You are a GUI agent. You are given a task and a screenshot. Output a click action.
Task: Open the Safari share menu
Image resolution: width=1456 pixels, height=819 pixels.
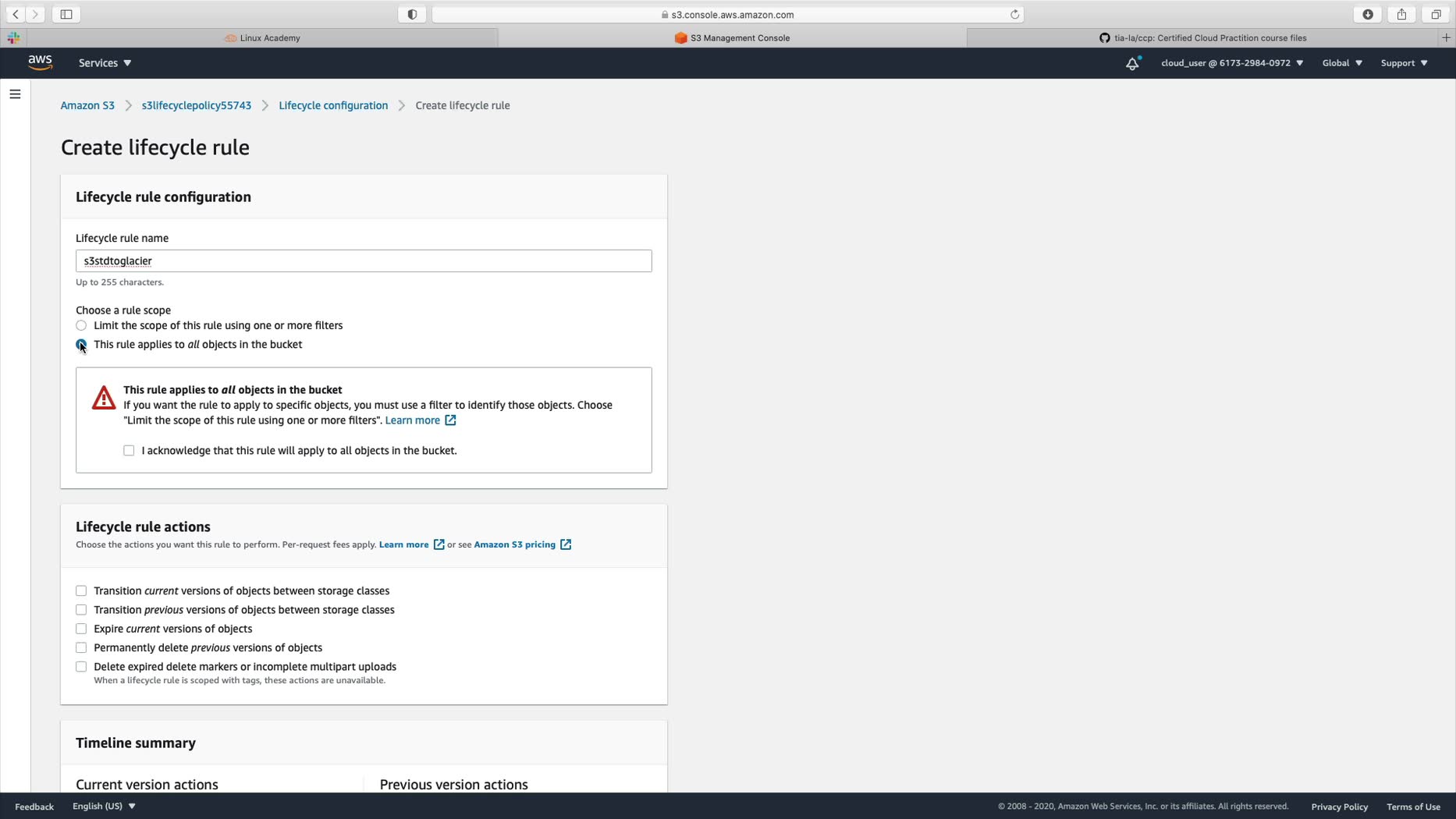(x=1401, y=14)
